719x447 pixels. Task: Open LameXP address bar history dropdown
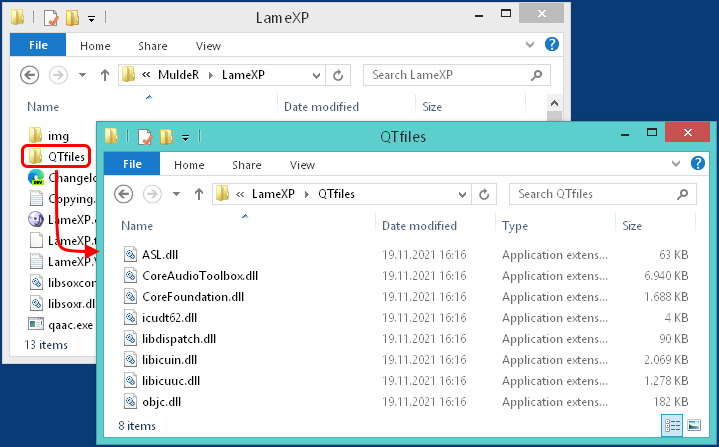point(316,76)
